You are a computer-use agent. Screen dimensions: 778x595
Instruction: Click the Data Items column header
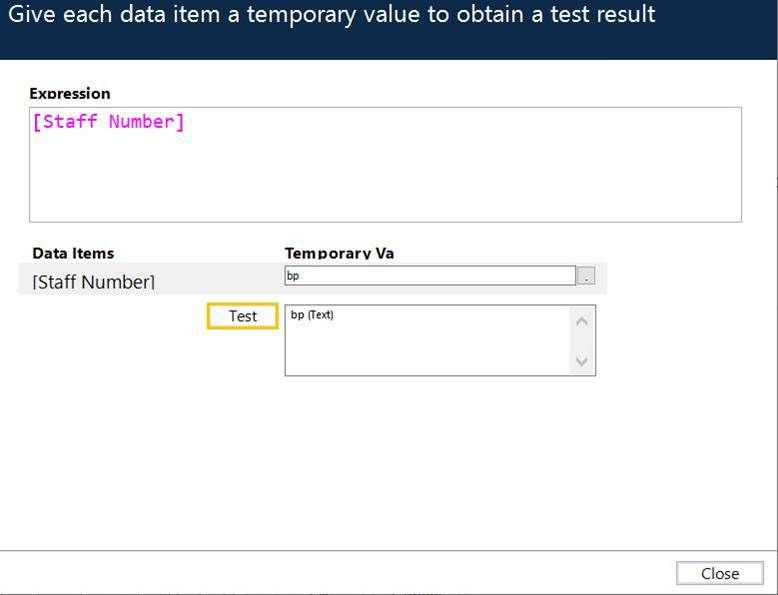click(73, 253)
